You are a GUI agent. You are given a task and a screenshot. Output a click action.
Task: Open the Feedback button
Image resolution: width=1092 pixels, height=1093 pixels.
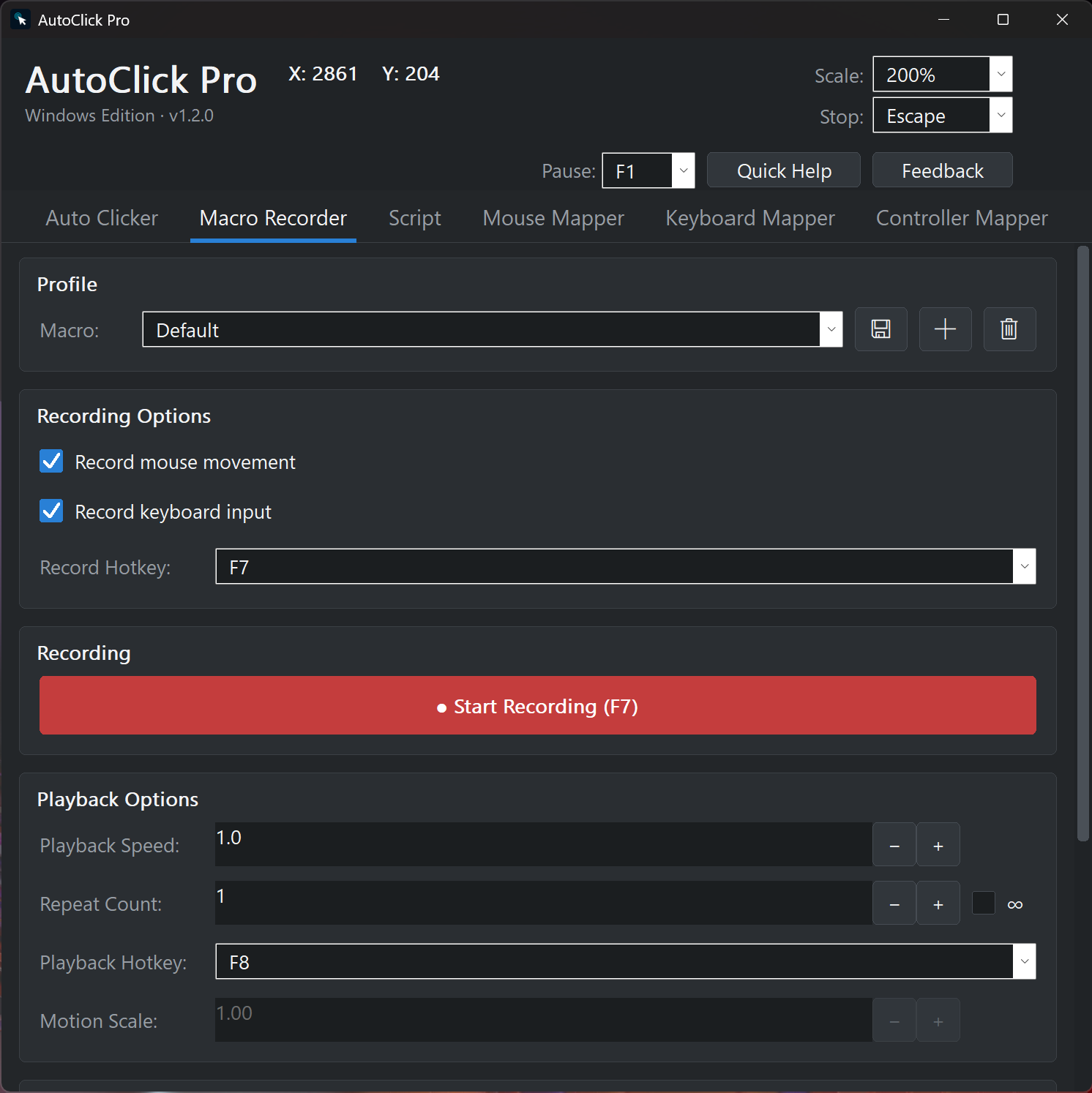(x=942, y=170)
